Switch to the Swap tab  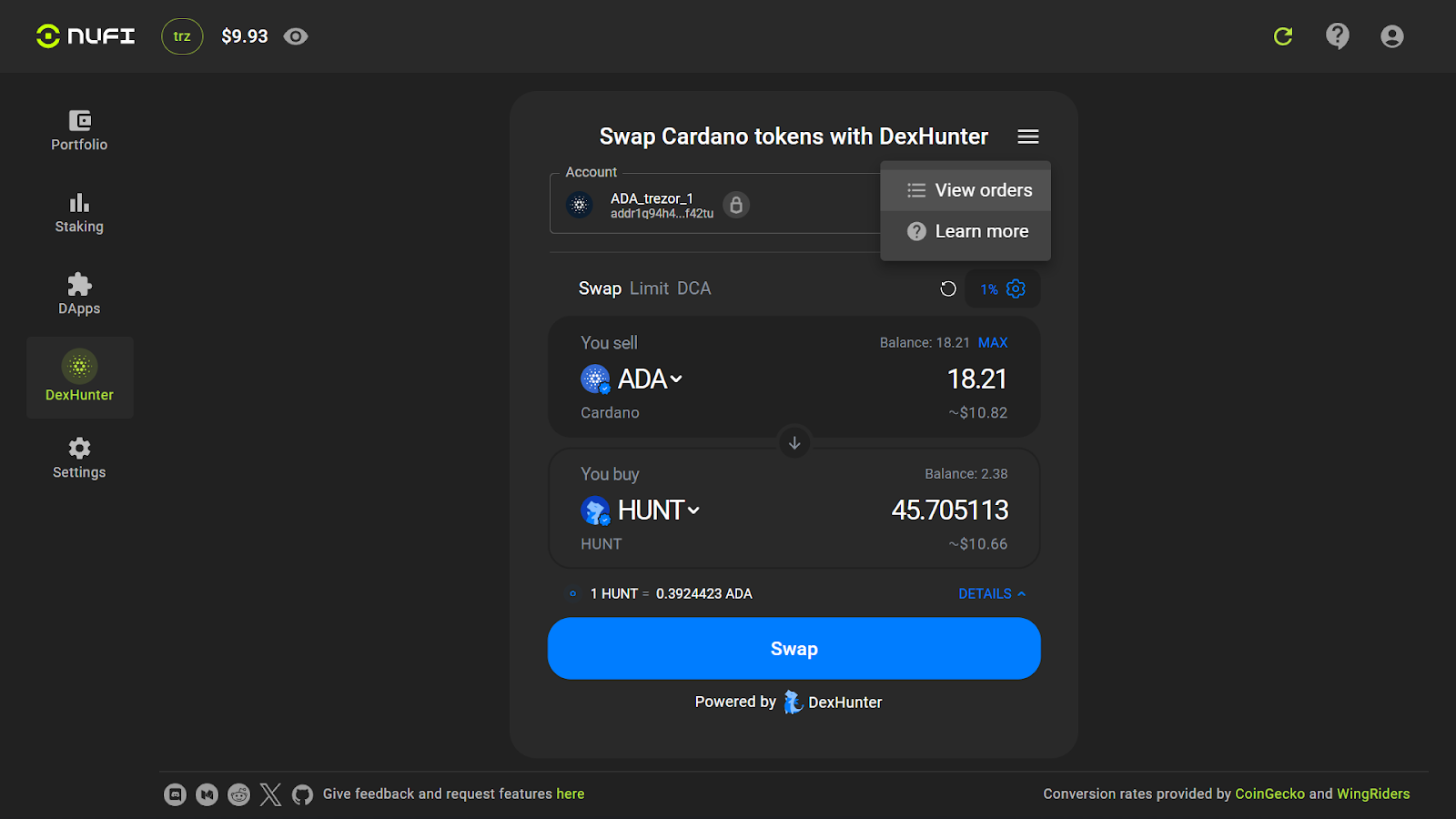pyautogui.click(x=600, y=288)
